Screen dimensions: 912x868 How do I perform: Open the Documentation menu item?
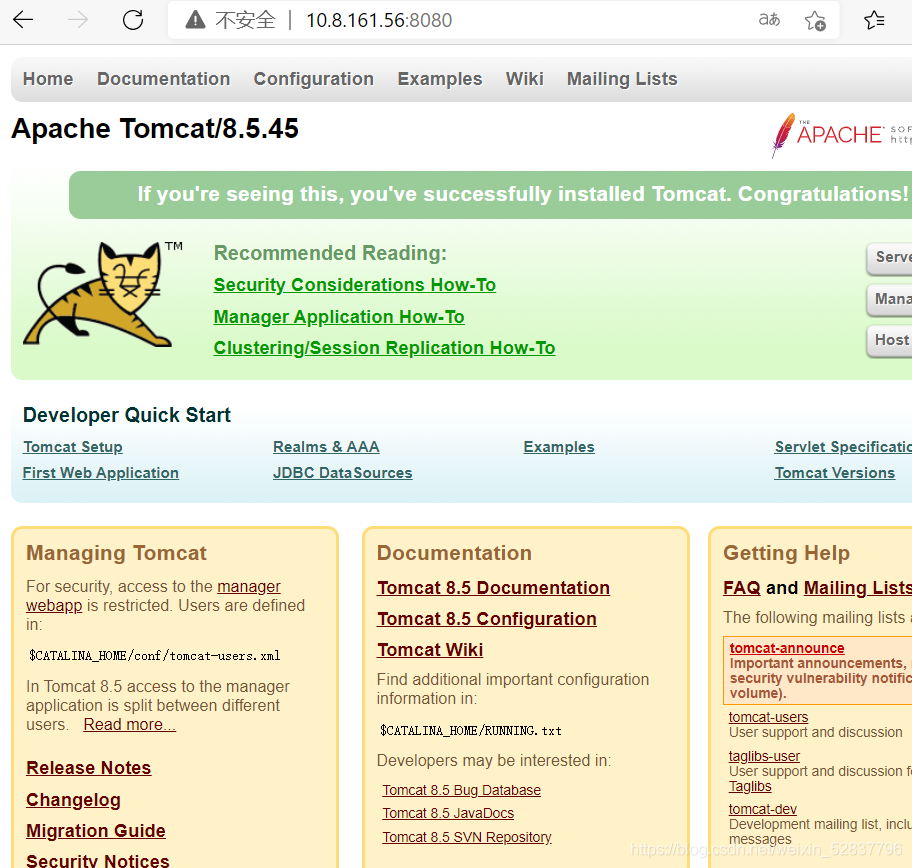pos(163,79)
